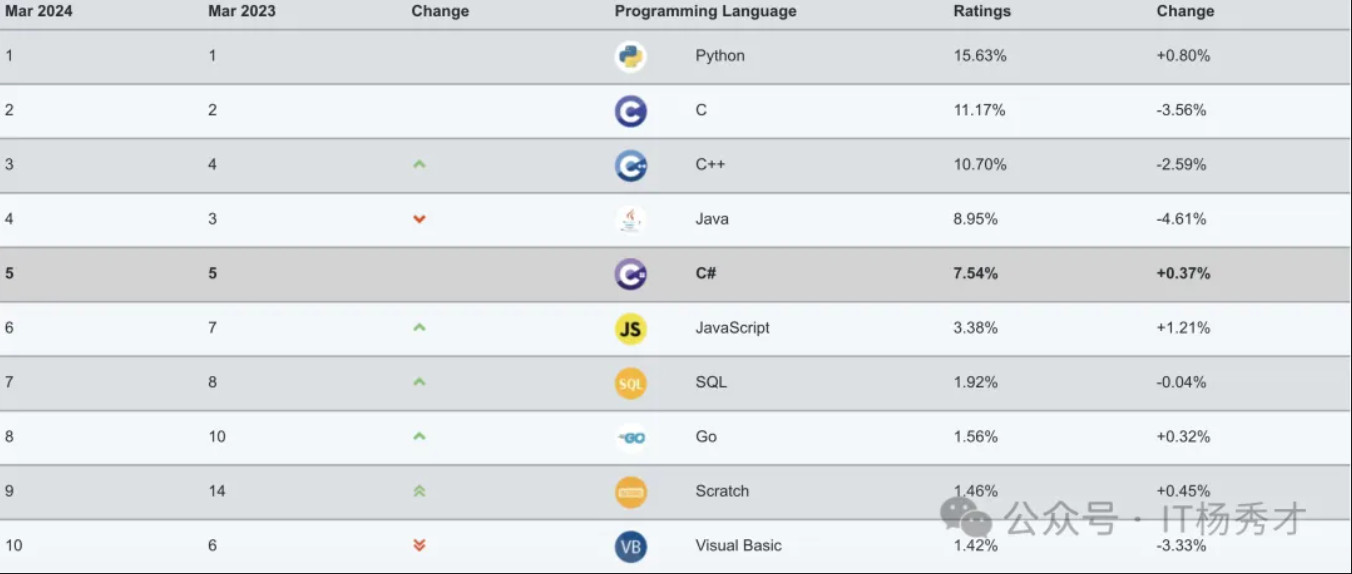Image resolution: width=1352 pixels, height=574 pixels.
Task: Click the orange Scratch logo icon
Action: tap(630, 492)
